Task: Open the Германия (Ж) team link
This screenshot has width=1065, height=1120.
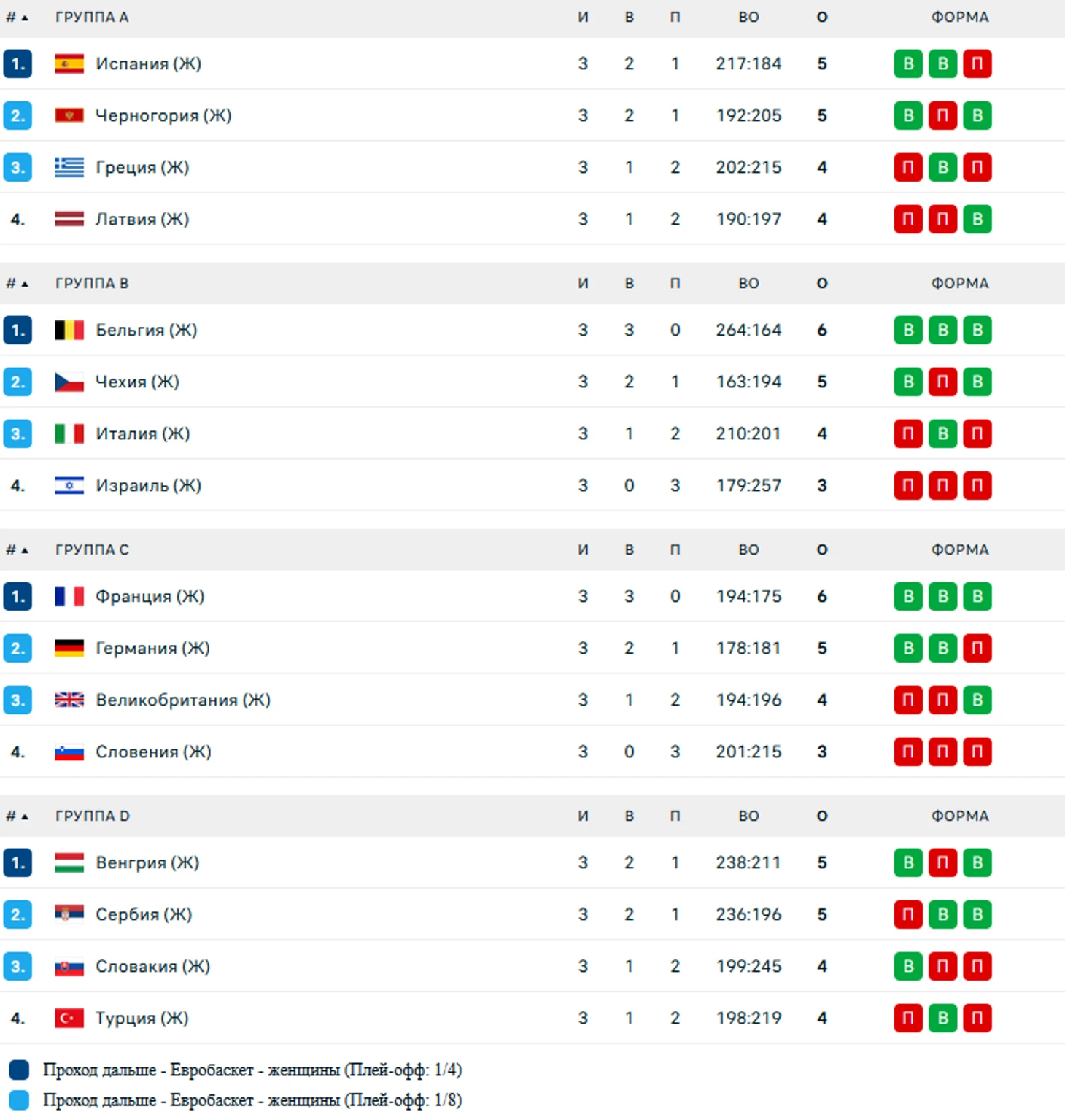Action: click(152, 648)
